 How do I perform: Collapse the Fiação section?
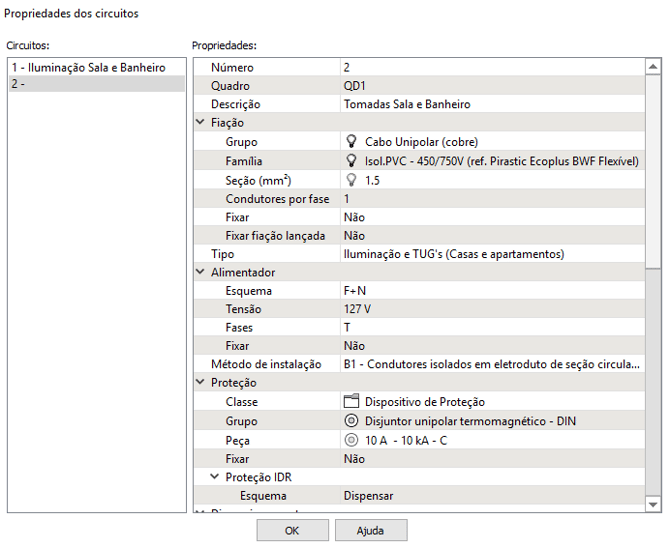[200, 123]
